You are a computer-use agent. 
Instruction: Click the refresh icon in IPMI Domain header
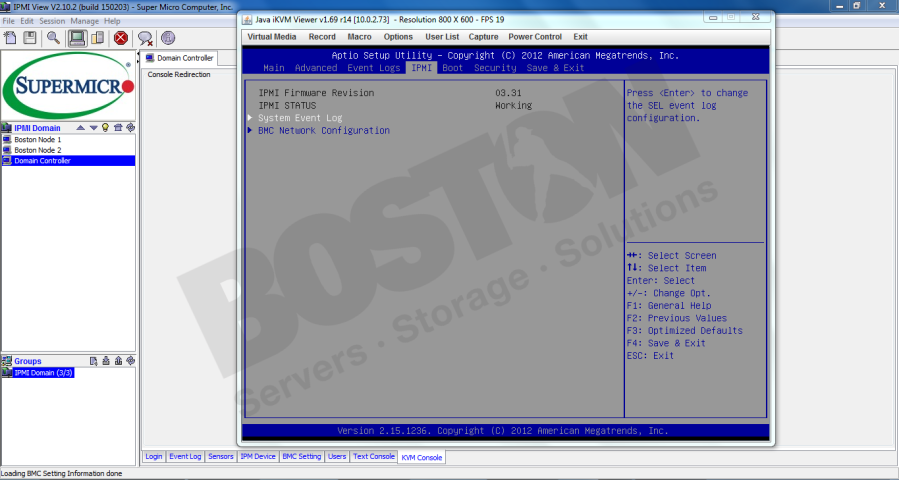130,127
